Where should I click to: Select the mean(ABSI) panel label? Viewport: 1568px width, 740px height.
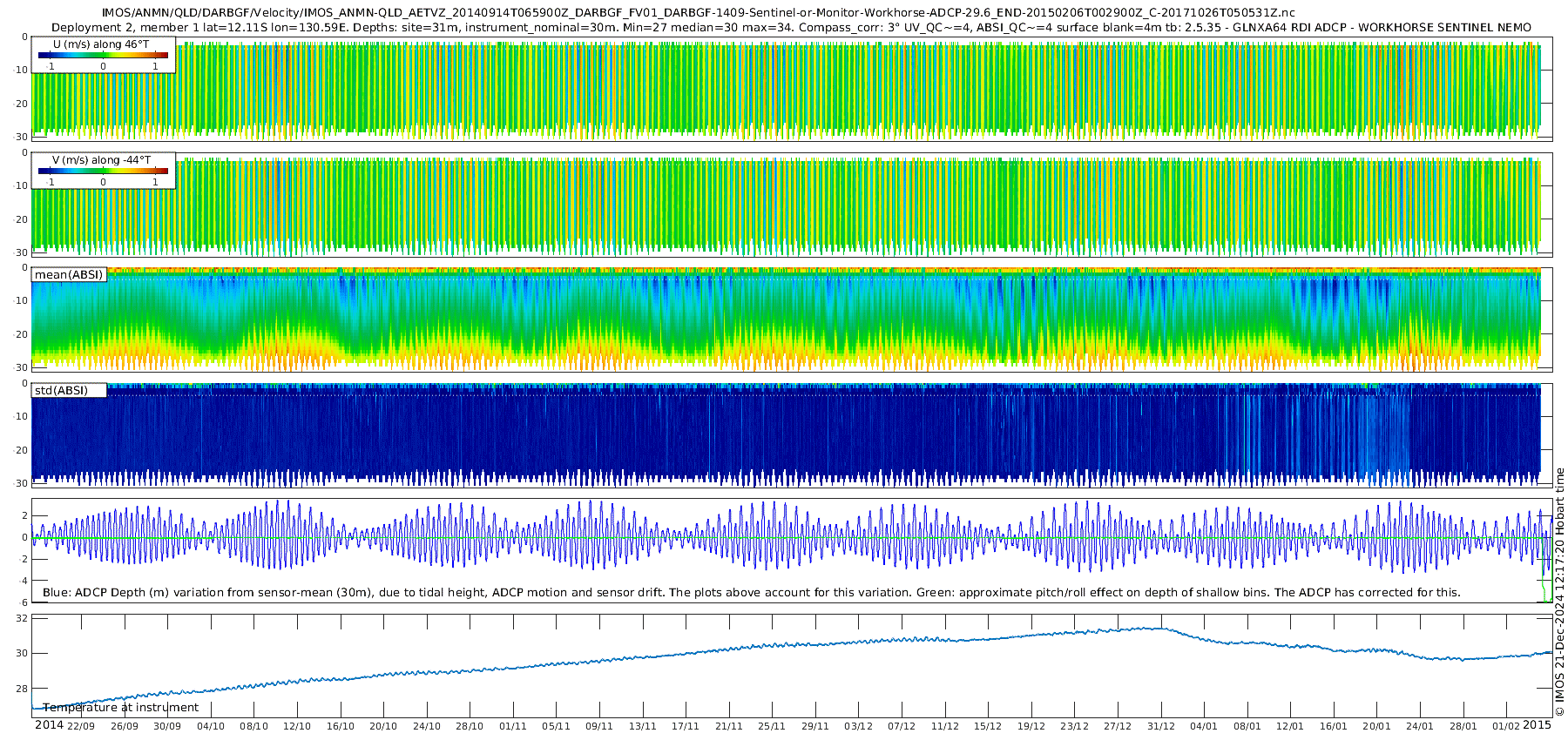click(x=69, y=275)
